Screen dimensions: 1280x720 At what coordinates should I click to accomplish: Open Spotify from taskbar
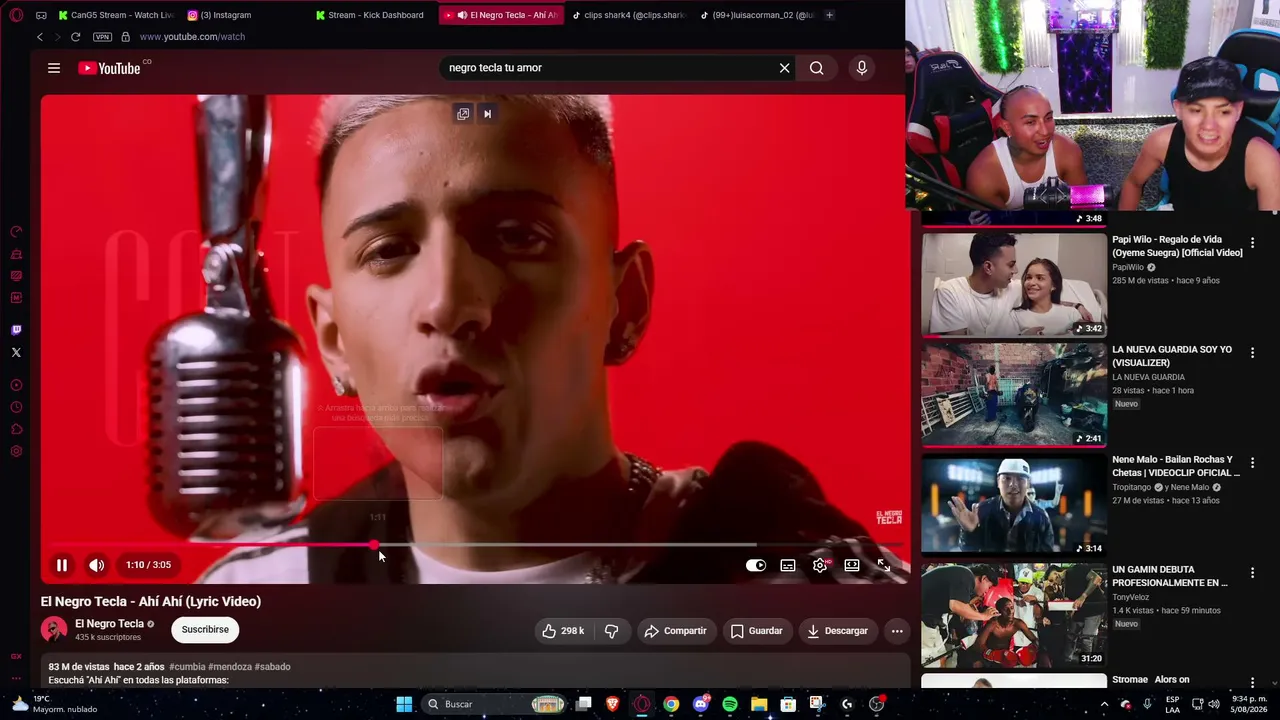[730, 704]
